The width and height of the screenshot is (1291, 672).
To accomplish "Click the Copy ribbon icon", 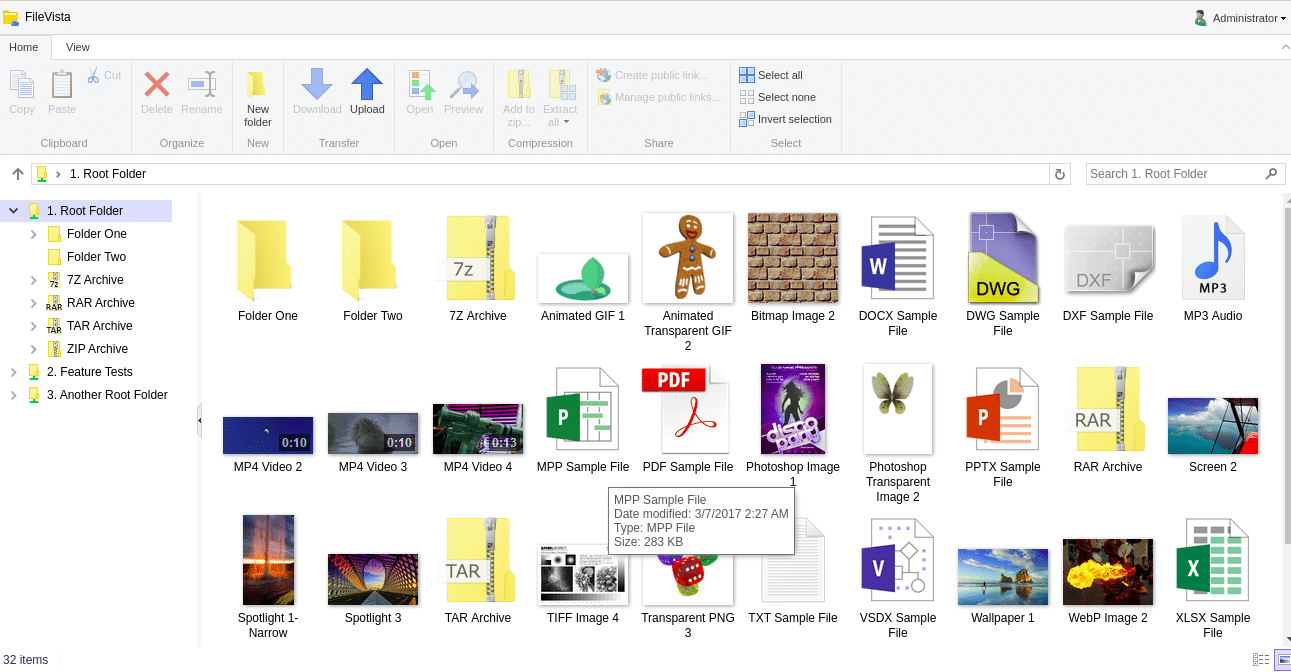I will [22, 85].
